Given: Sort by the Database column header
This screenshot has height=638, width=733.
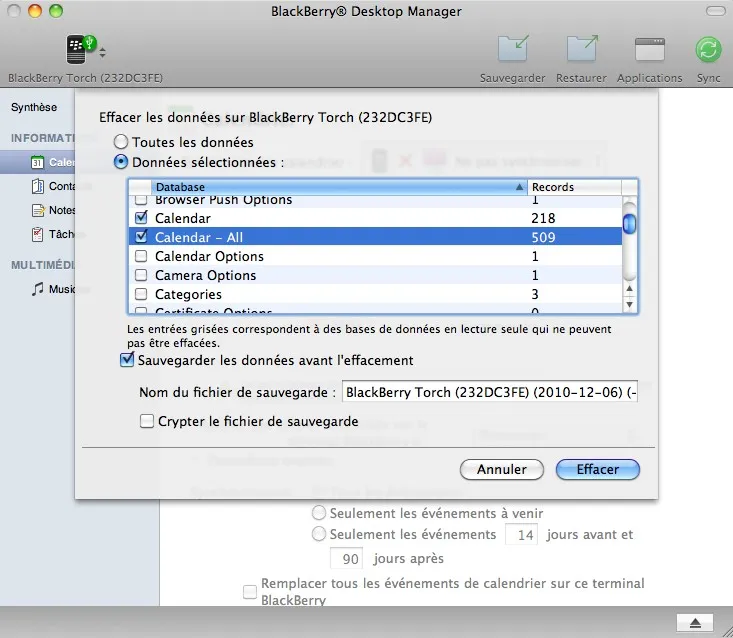Looking at the screenshot, I should [x=339, y=187].
